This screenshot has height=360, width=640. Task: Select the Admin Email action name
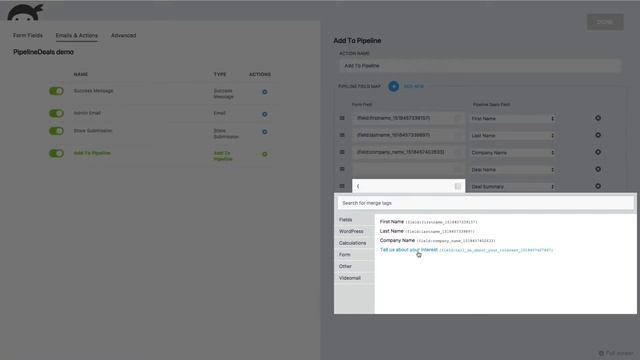(x=87, y=113)
